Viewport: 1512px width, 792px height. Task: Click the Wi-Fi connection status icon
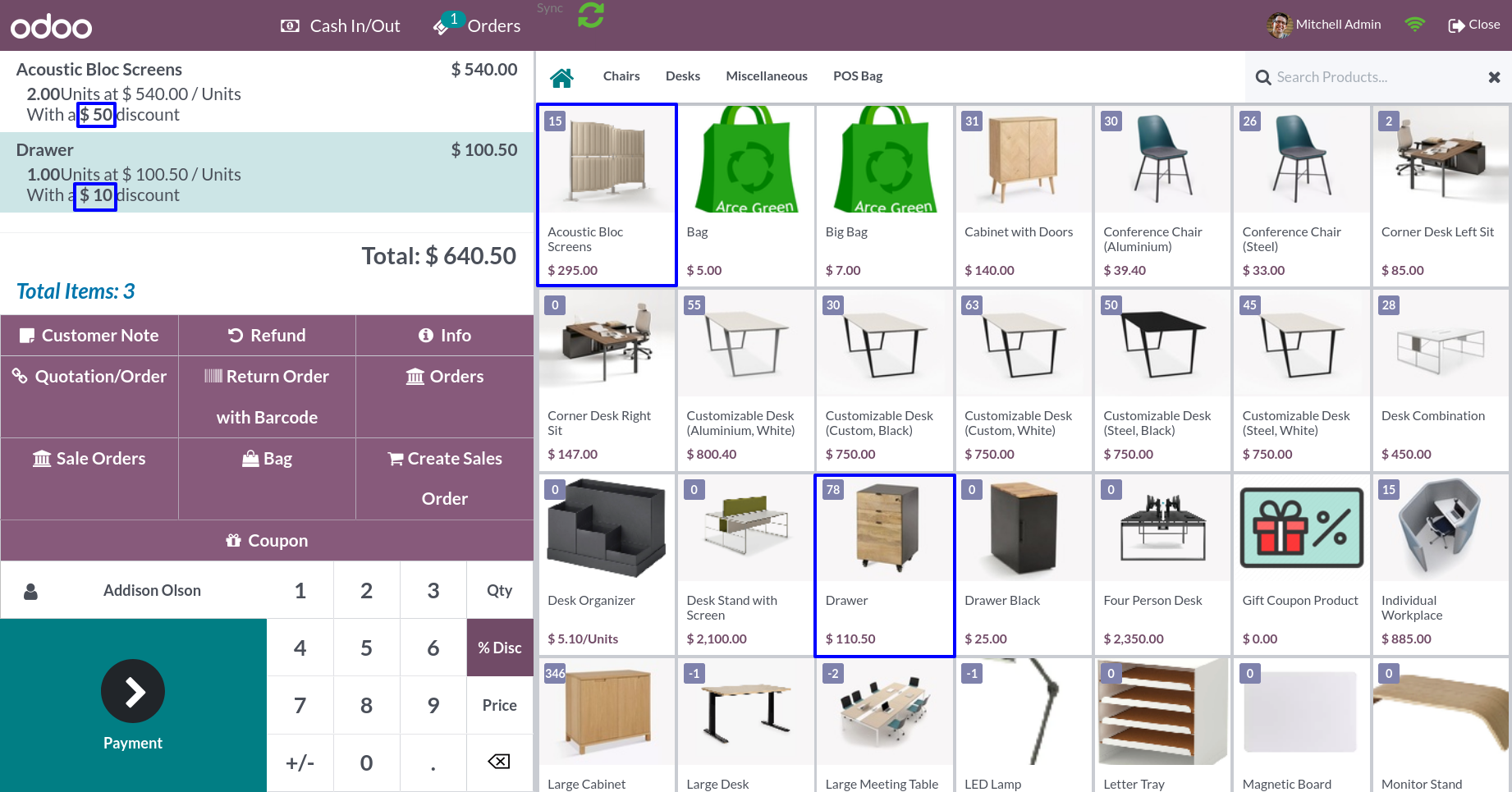(1414, 25)
